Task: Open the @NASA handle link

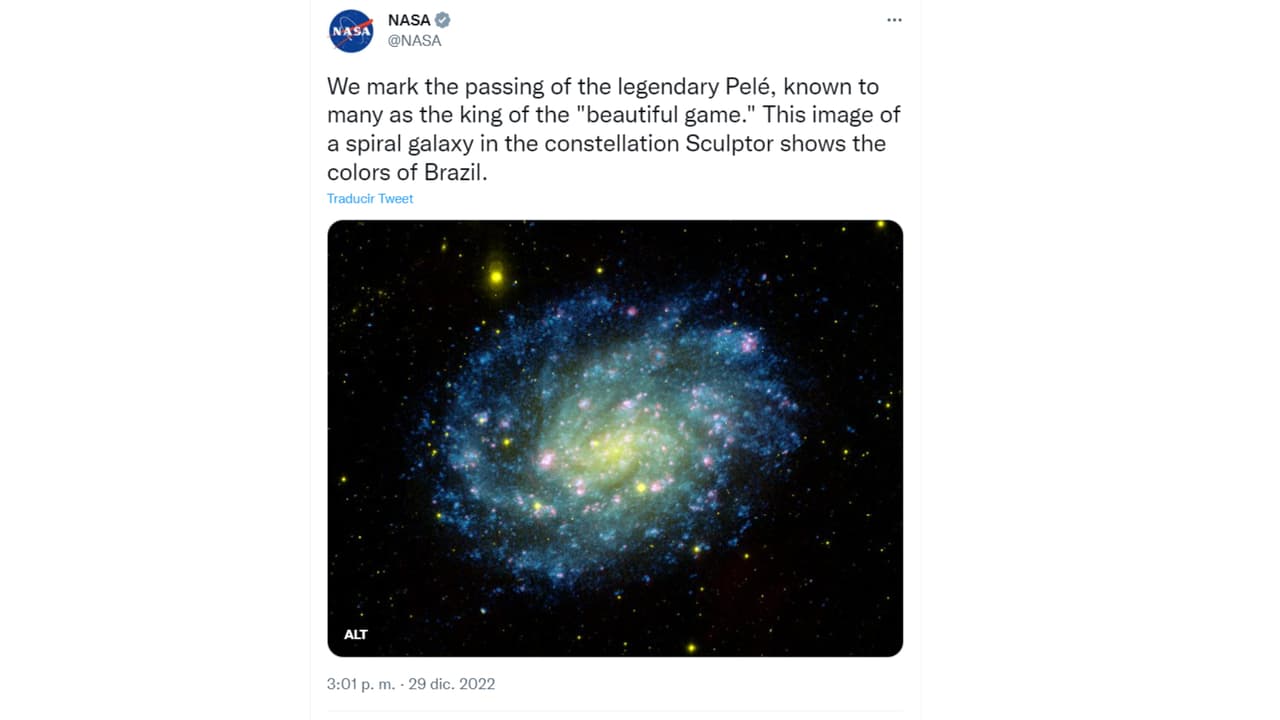Action: pos(414,41)
